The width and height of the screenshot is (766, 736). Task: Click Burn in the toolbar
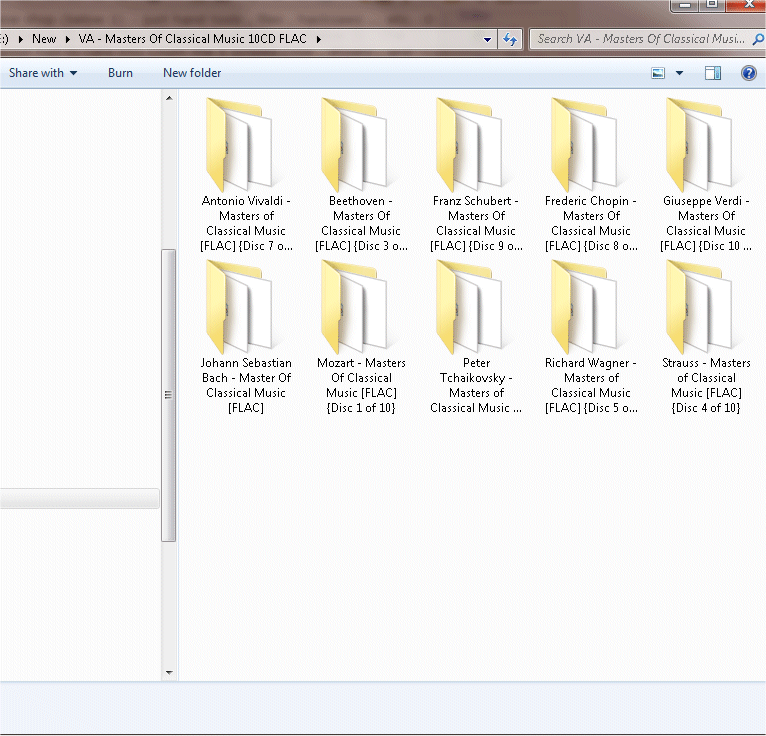click(x=120, y=73)
